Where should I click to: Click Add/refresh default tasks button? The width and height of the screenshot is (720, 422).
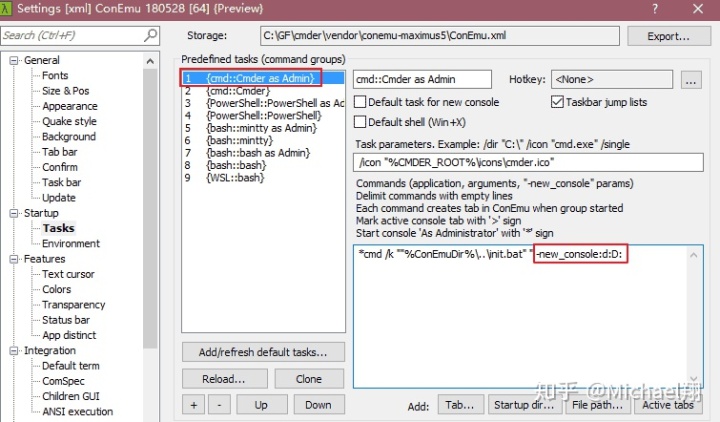tap(263, 352)
